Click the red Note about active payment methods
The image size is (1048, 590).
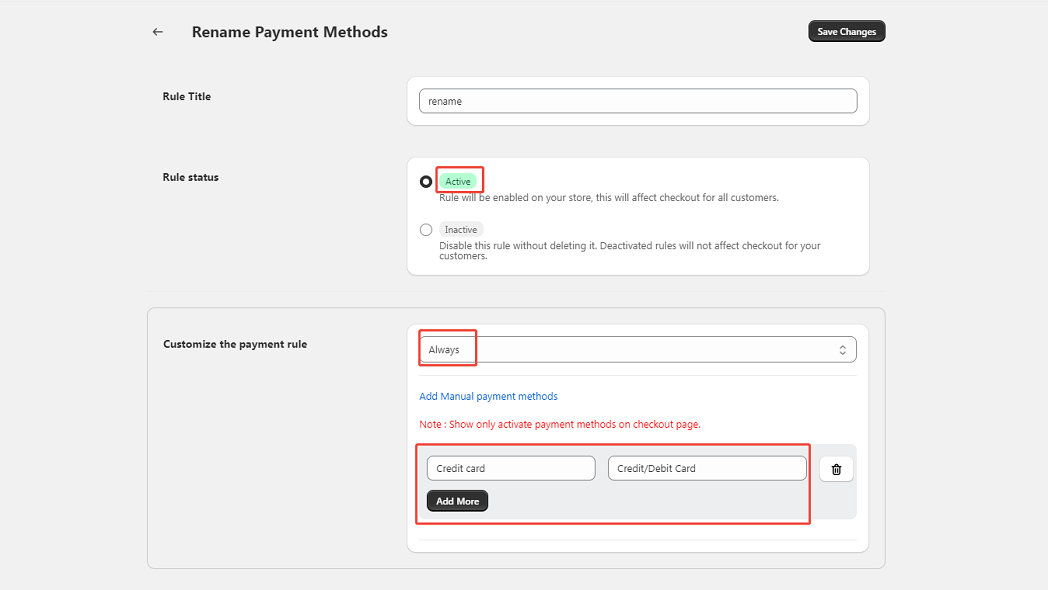pyautogui.click(x=559, y=424)
